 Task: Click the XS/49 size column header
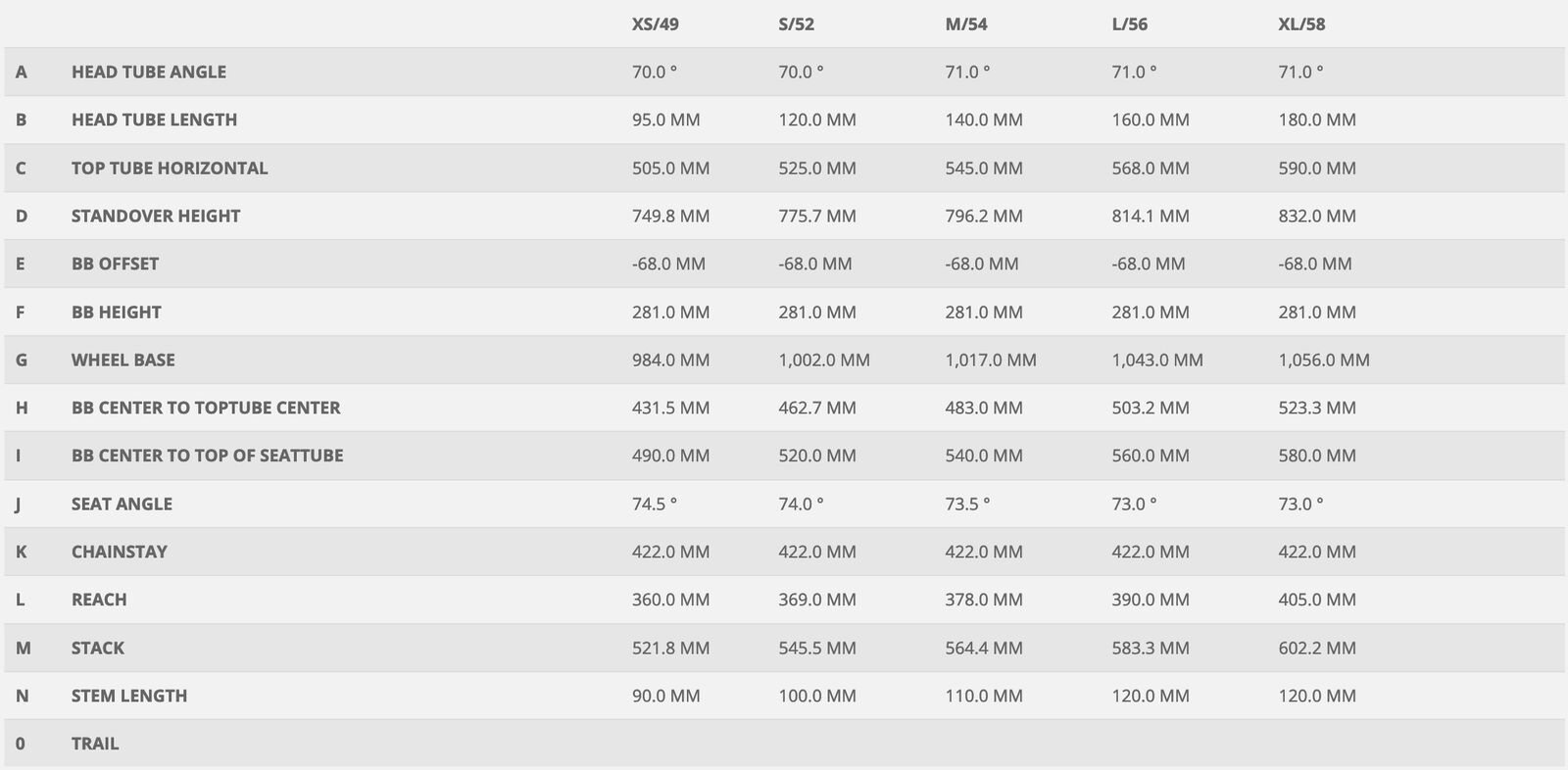pos(655,24)
